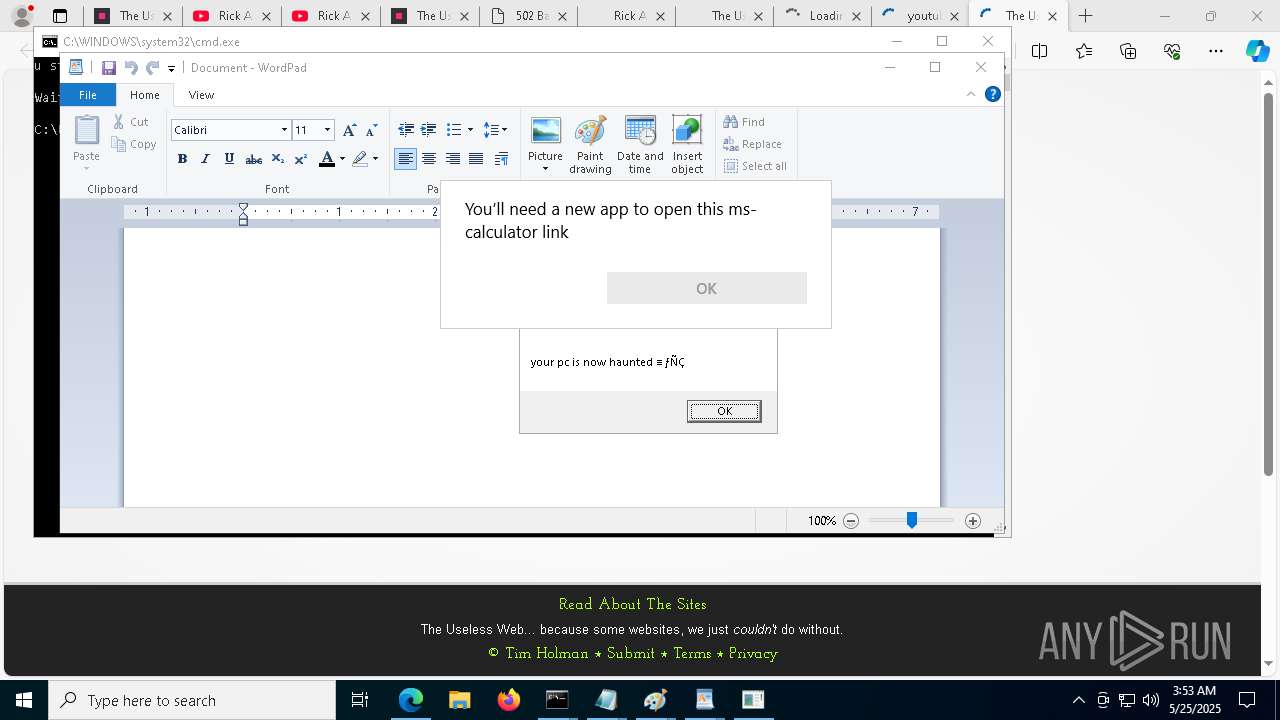
Task: Switch to the Home ribbon tab
Action: 145,95
